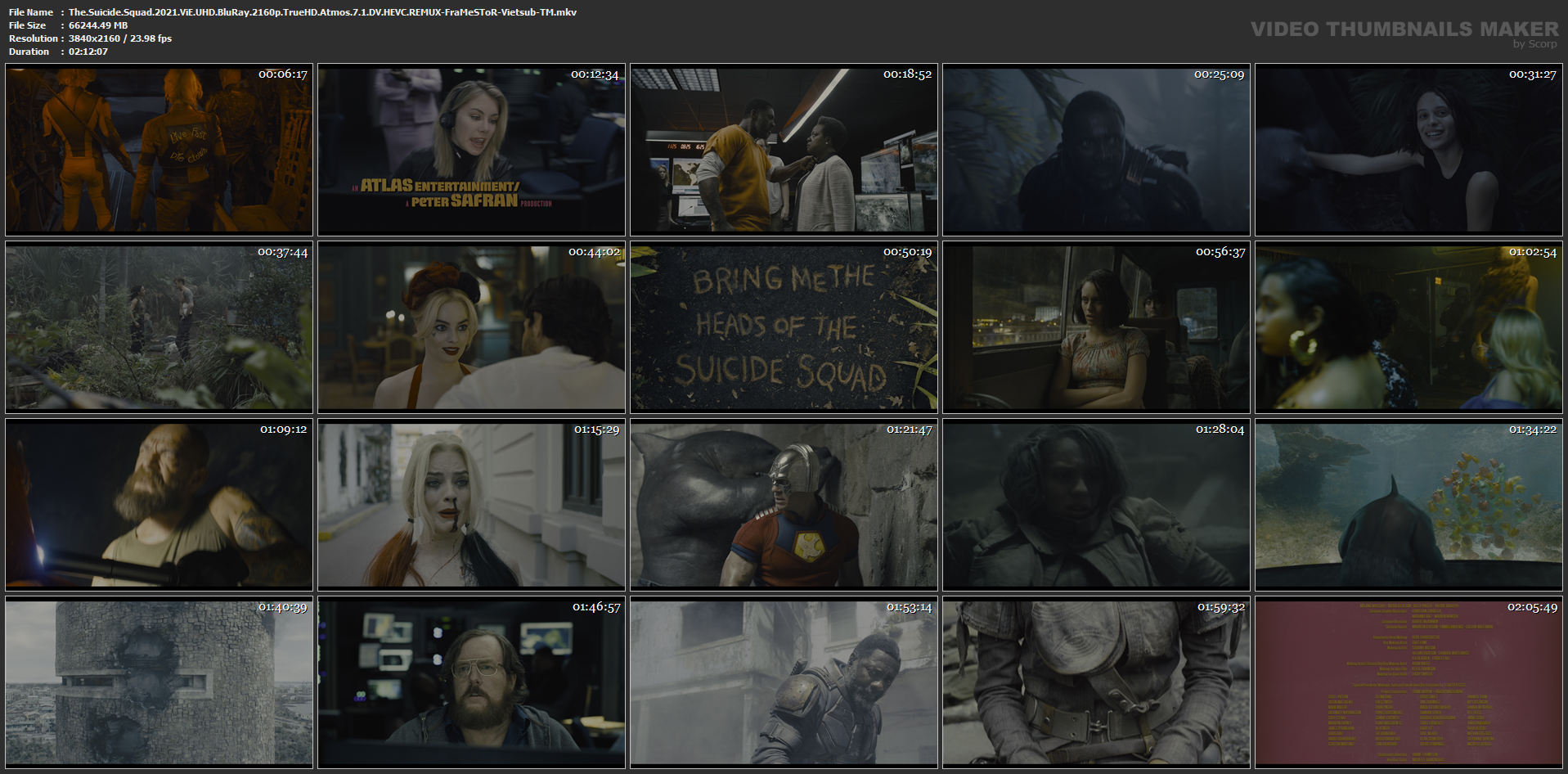Image resolution: width=1568 pixels, height=774 pixels.
Task: Click the control room thumbnail at 00:18:52
Action: tap(784, 150)
